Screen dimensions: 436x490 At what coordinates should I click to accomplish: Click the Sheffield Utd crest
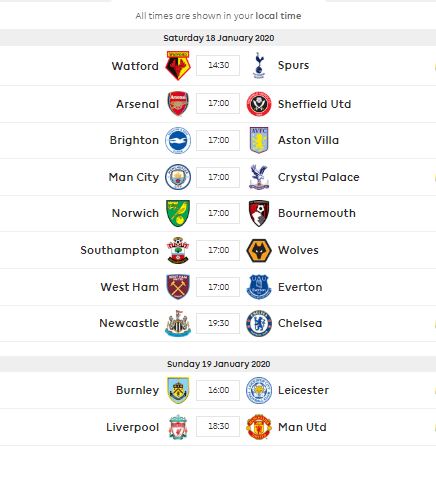point(259,104)
